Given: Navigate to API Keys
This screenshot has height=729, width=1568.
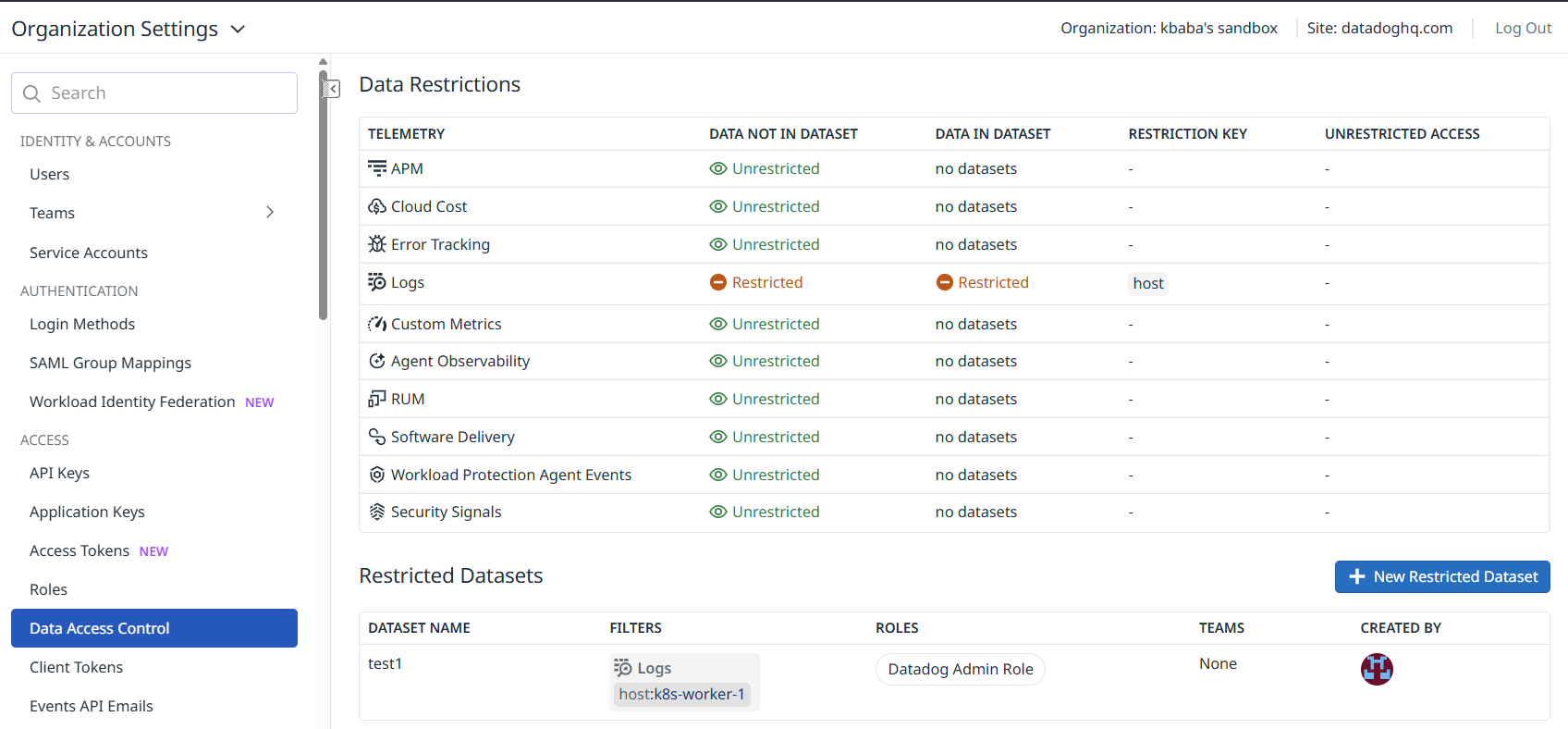Looking at the screenshot, I should point(59,473).
